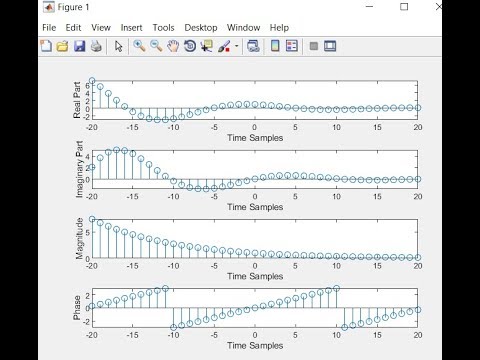The width and height of the screenshot is (480, 360).
Task: Insert Legend via toolbar icon
Action: click(292, 46)
